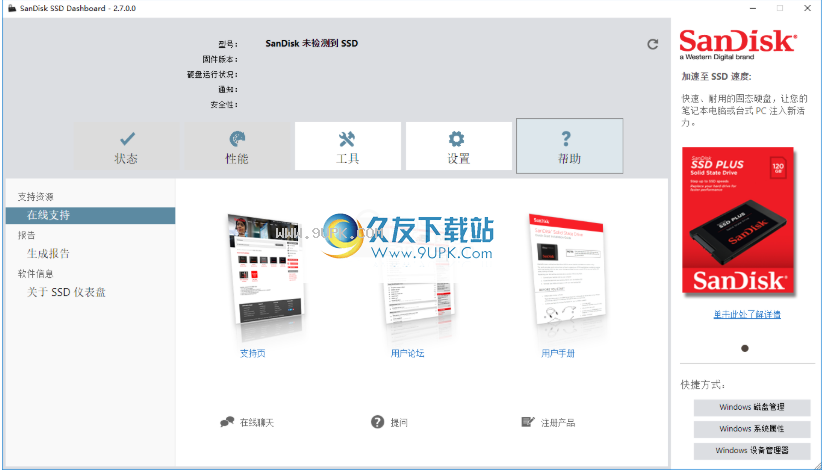Click the 报告 sidebar heading
The width and height of the screenshot is (823, 472).
(27, 235)
